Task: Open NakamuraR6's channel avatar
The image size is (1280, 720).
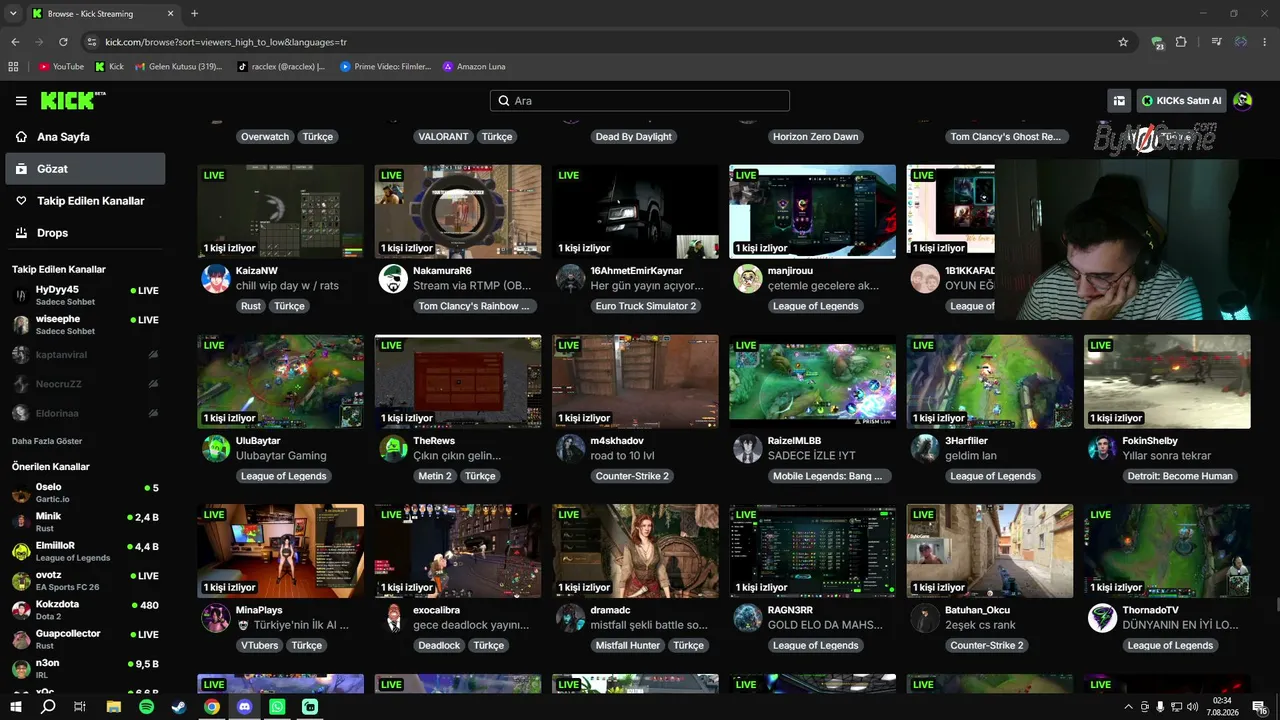Action: (x=393, y=279)
